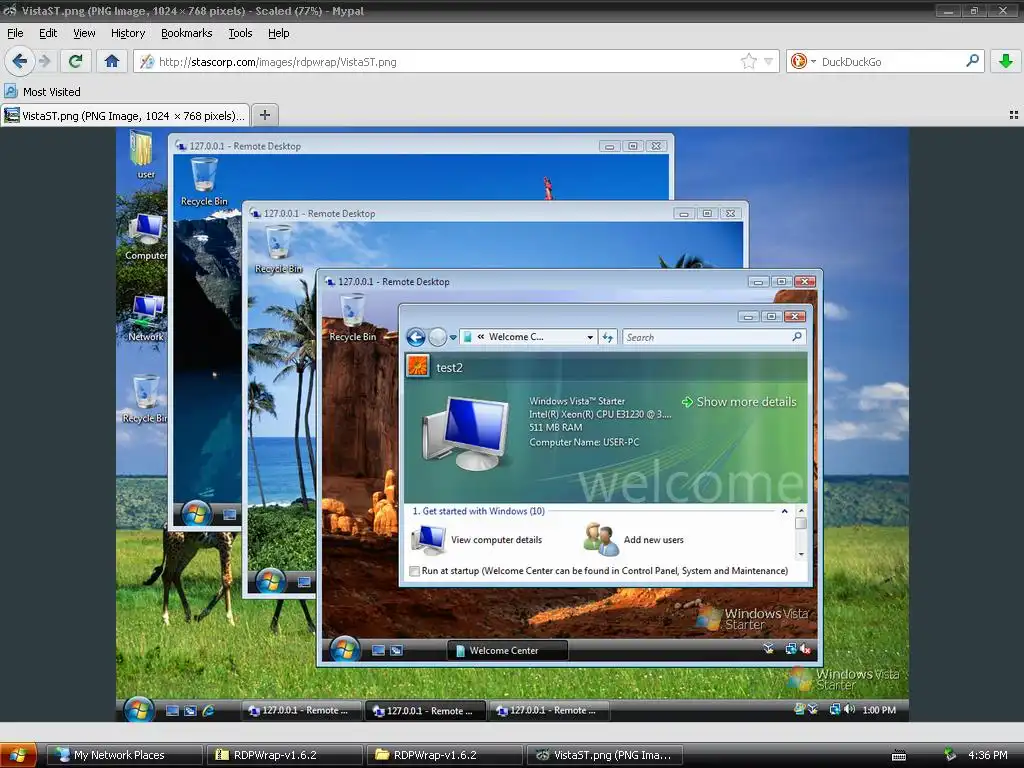Open the View menu
Image resolution: width=1024 pixels, height=768 pixels.
click(x=84, y=33)
